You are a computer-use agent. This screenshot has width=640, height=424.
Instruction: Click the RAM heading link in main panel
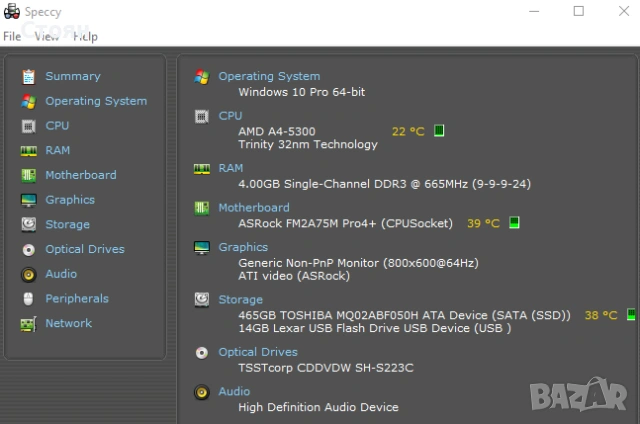(231, 168)
